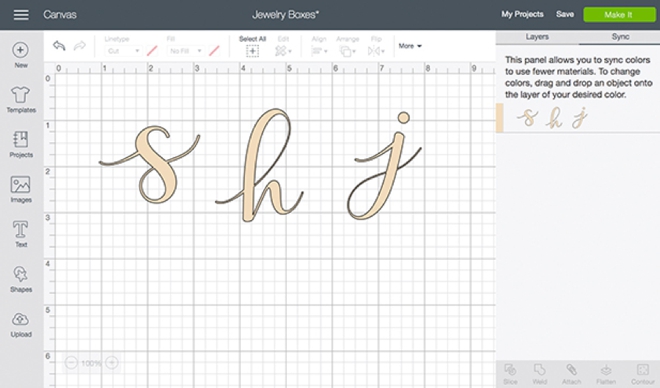This screenshot has width=660, height=388.
Task: Switch to the Sync tab
Action: click(x=620, y=37)
